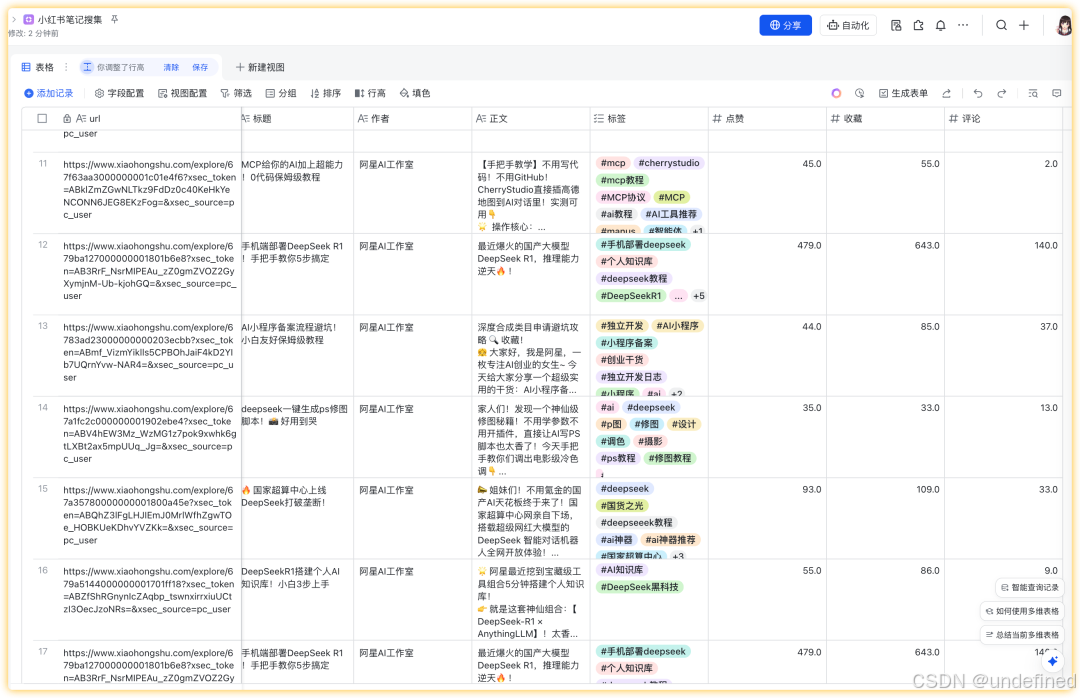This screenshot has height=698, width=1080.
Task: Open the top-bar three-dot more menu
Action: pos(963,25)
